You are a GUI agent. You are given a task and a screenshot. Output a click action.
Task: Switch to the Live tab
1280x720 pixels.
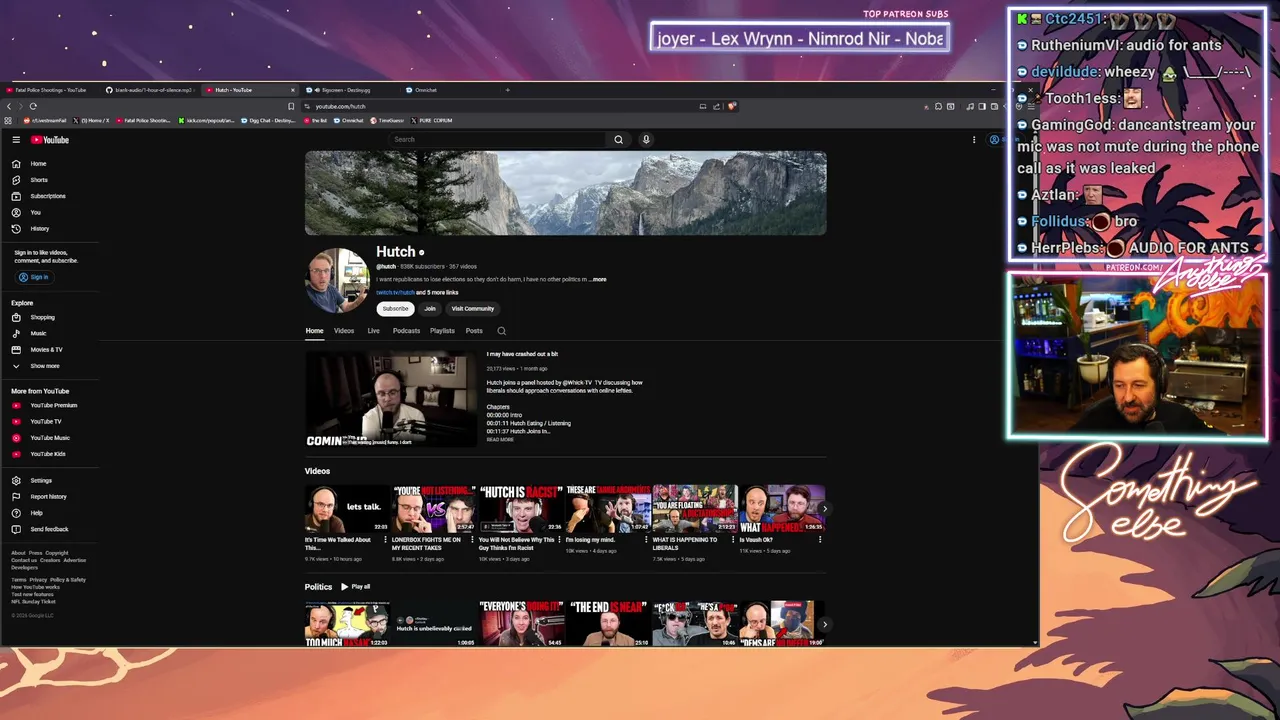tap(373, 331)
